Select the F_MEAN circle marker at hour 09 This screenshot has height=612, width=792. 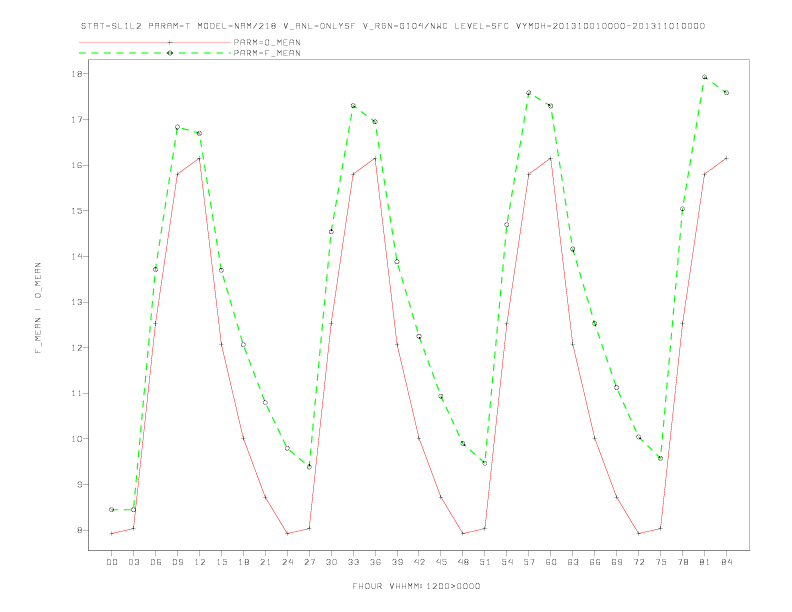click(177, 127)
